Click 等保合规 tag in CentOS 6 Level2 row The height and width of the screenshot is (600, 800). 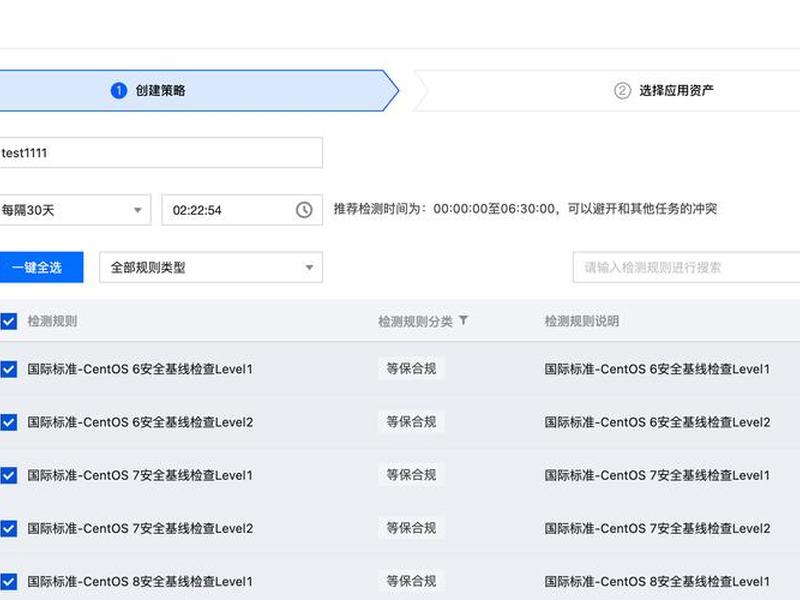(411, 421)
